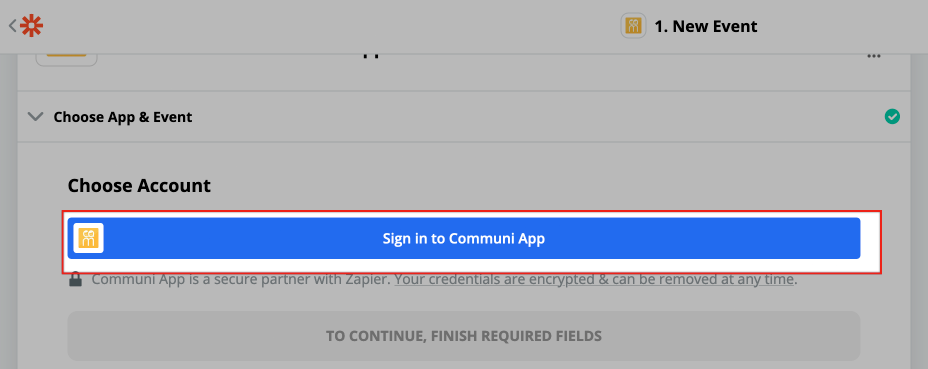Open the Choose Account section heading
Viewport: 928px width, 369px height.
[139, 185]
